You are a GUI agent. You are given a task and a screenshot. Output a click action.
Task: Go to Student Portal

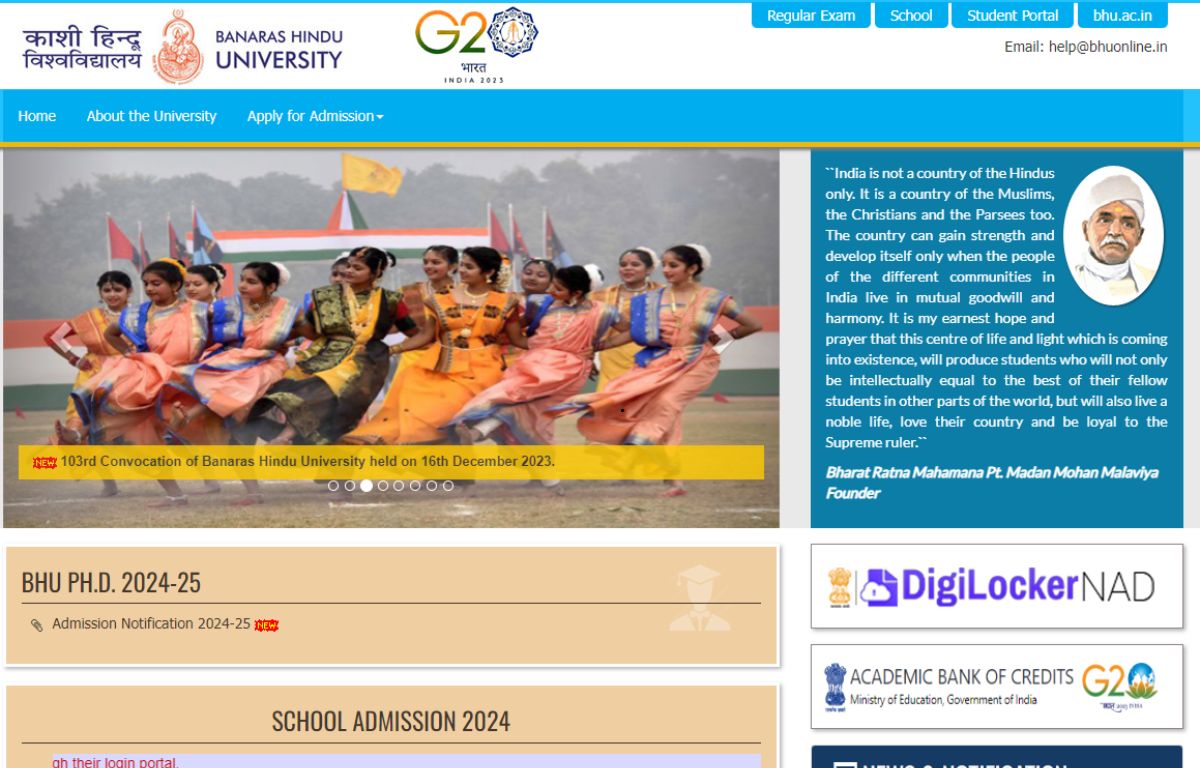tap(1012, 15)
